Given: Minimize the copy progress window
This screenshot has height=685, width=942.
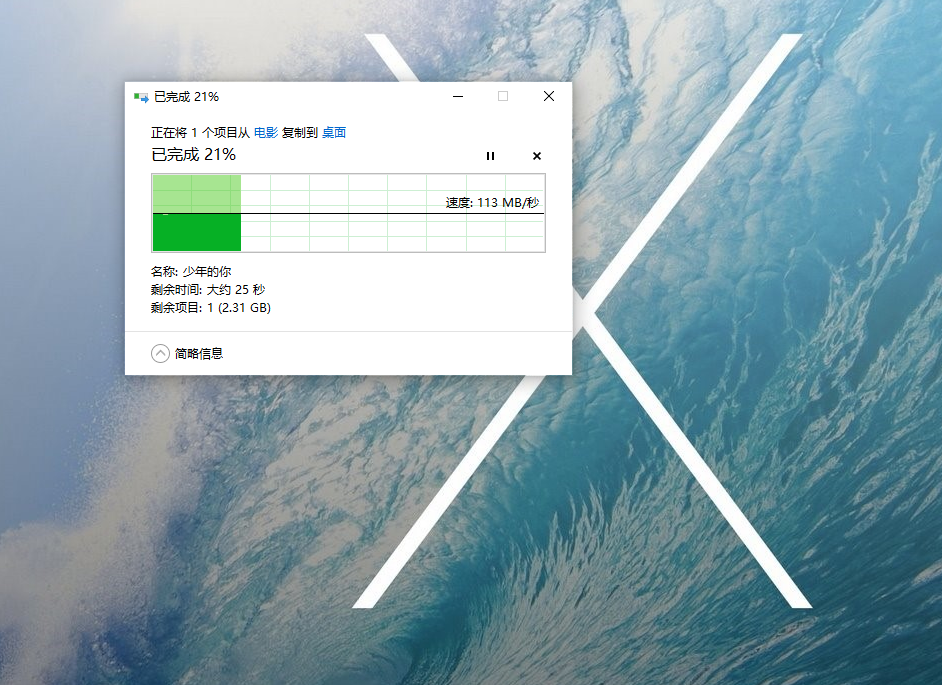Looking at the screenshot, I should coord(458,96).
